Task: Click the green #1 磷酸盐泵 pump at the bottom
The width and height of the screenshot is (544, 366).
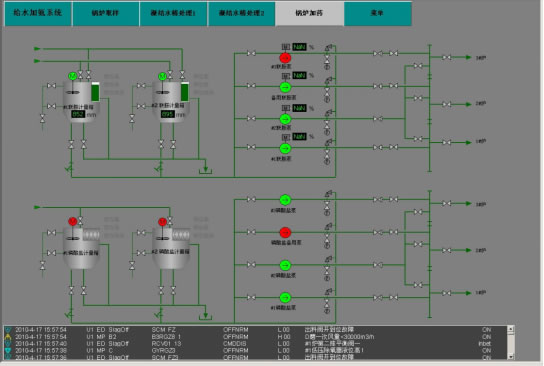Action: tap(285, 298)
